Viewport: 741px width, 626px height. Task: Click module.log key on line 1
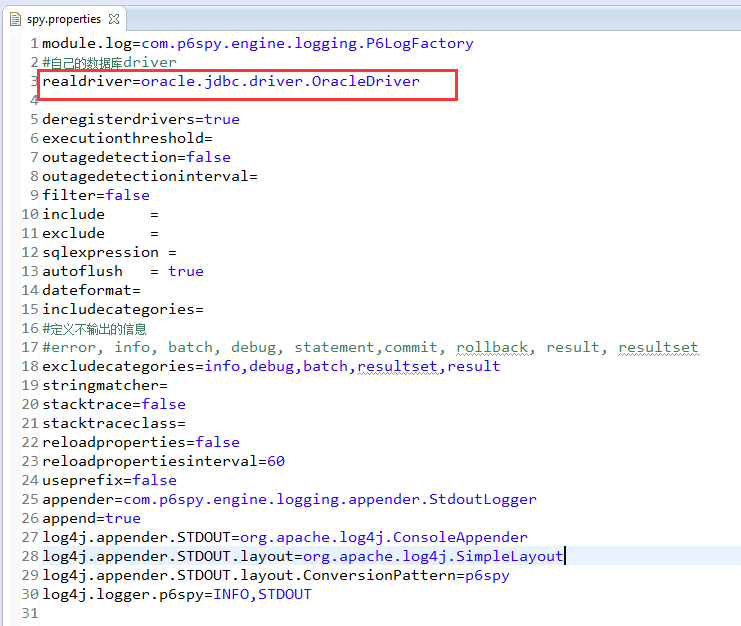click(87, 43)
